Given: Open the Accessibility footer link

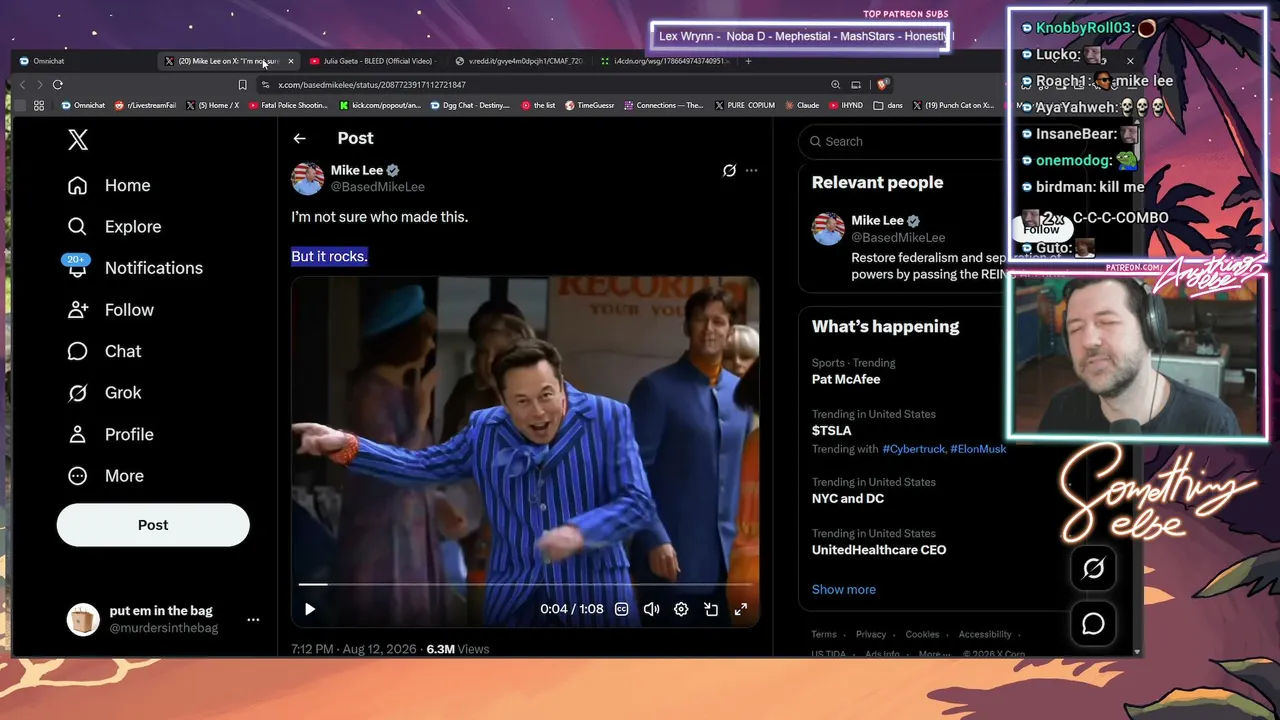Looking at the screenshot, I should click(985, 634).
